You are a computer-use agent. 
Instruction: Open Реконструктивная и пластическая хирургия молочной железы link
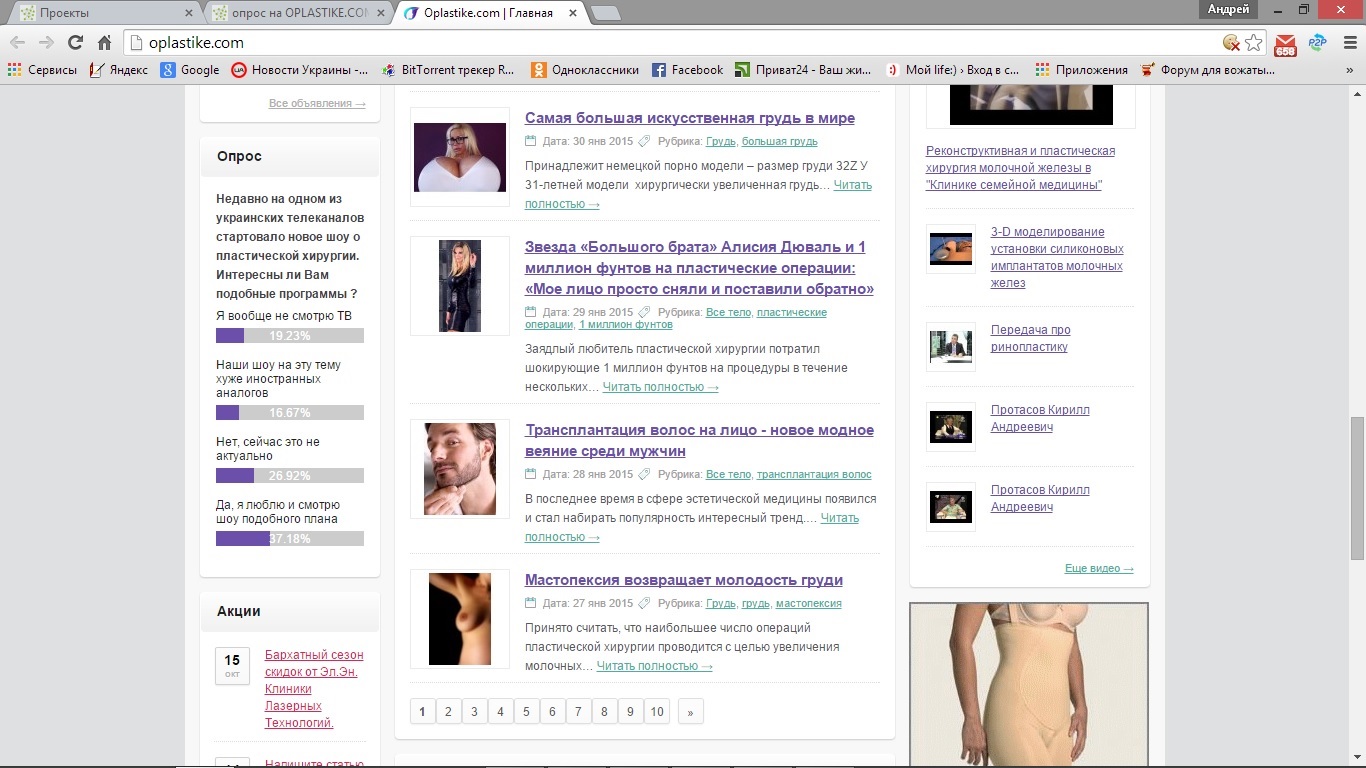click(x=1020, y=168)
